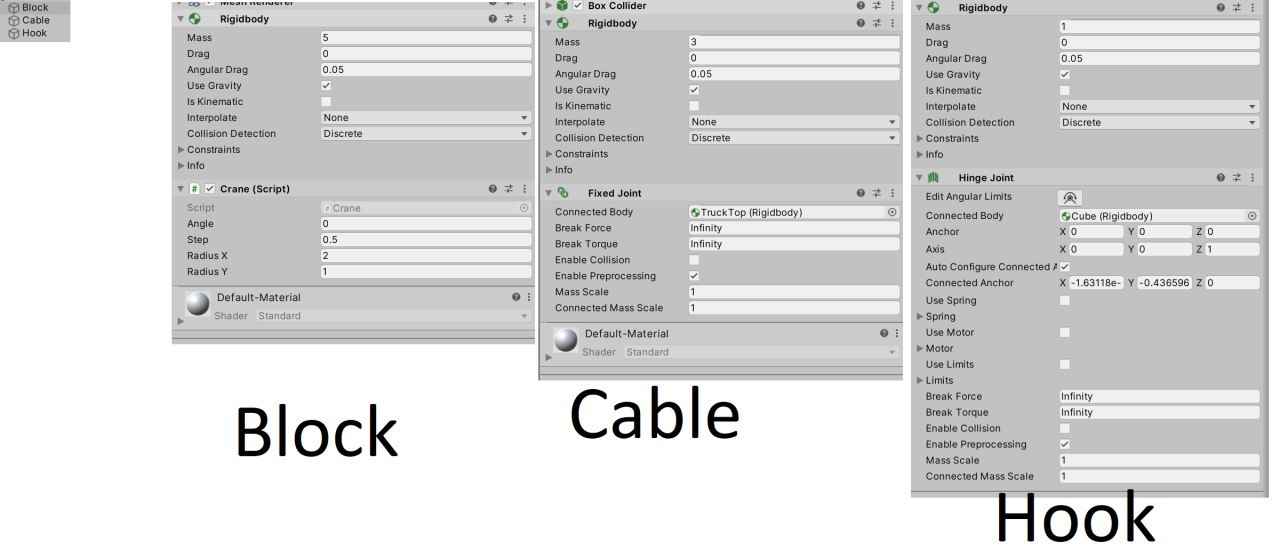
Task: Open presets for Cable's Box Collider
Action: click(x=877, y=6)
